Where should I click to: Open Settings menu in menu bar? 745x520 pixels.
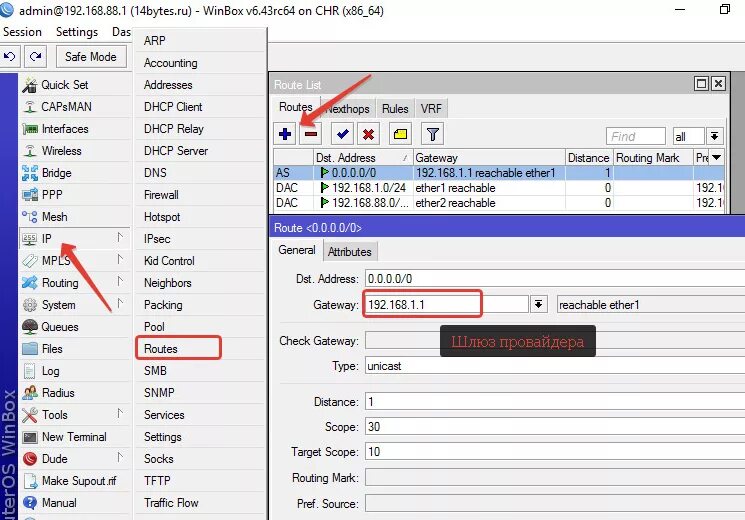pos(76,32)
